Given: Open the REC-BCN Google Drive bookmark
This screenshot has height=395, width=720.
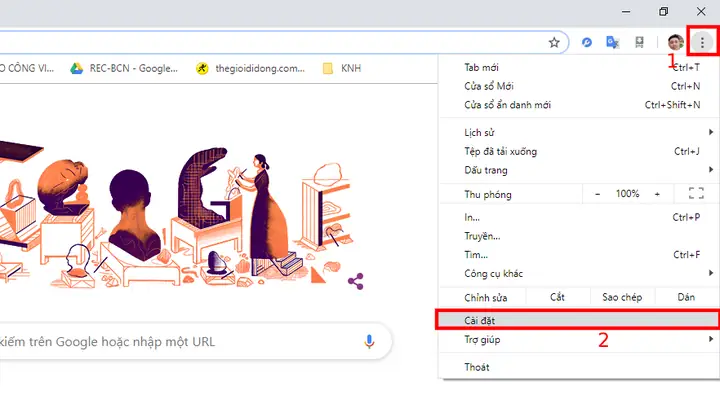Looking at the screenshot, I should coord(124,68).
